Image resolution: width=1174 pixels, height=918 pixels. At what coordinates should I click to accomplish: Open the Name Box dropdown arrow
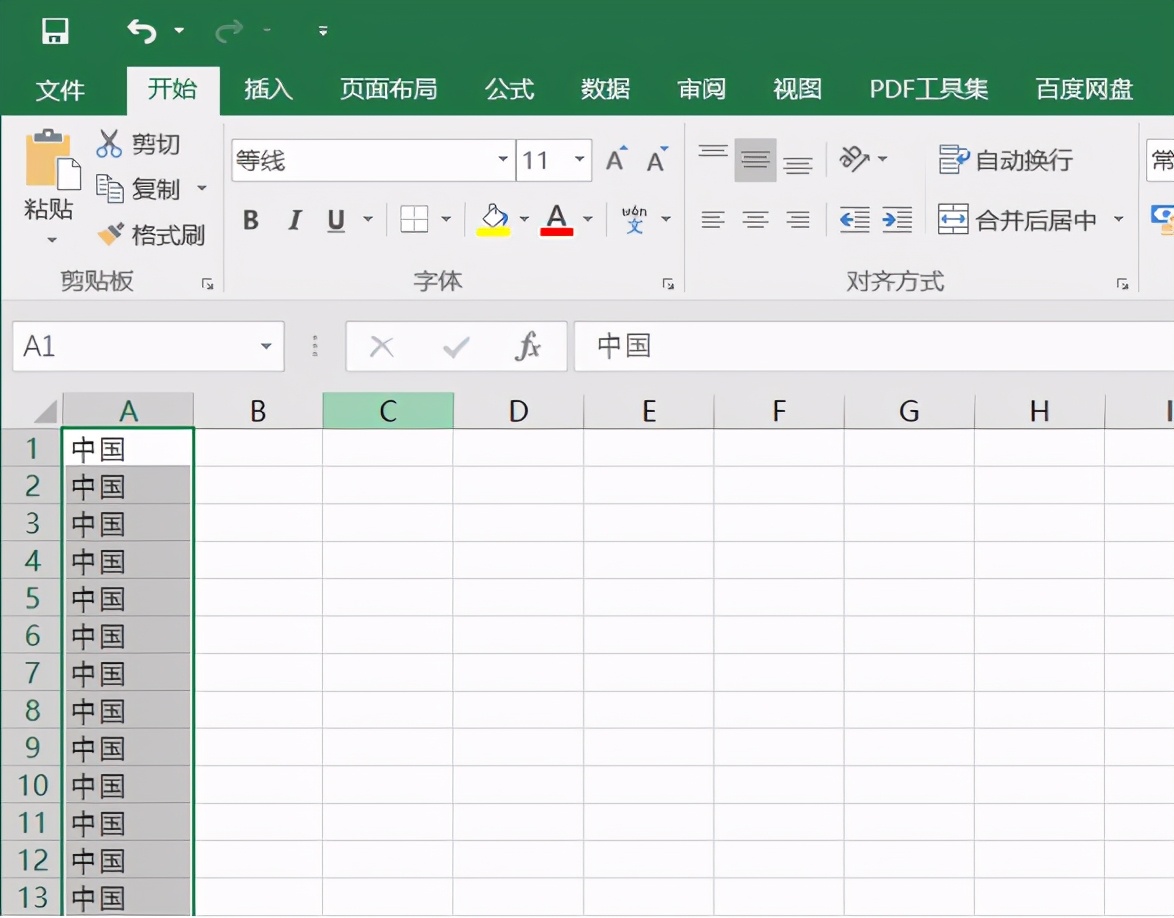pos(266,346)
